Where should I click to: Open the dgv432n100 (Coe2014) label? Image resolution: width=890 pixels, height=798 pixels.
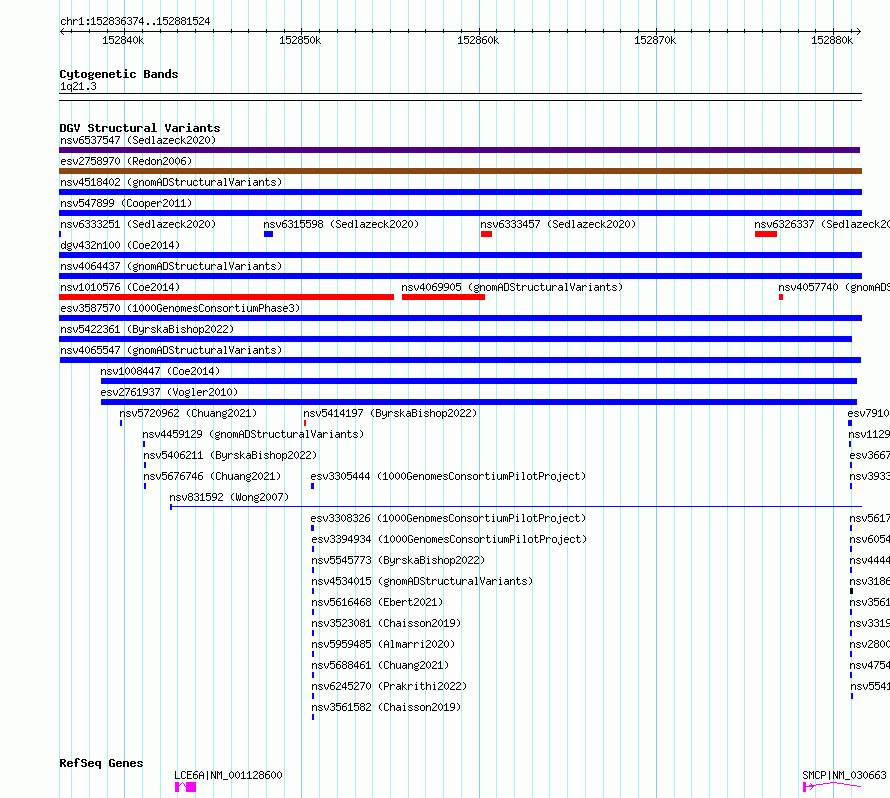120,245
